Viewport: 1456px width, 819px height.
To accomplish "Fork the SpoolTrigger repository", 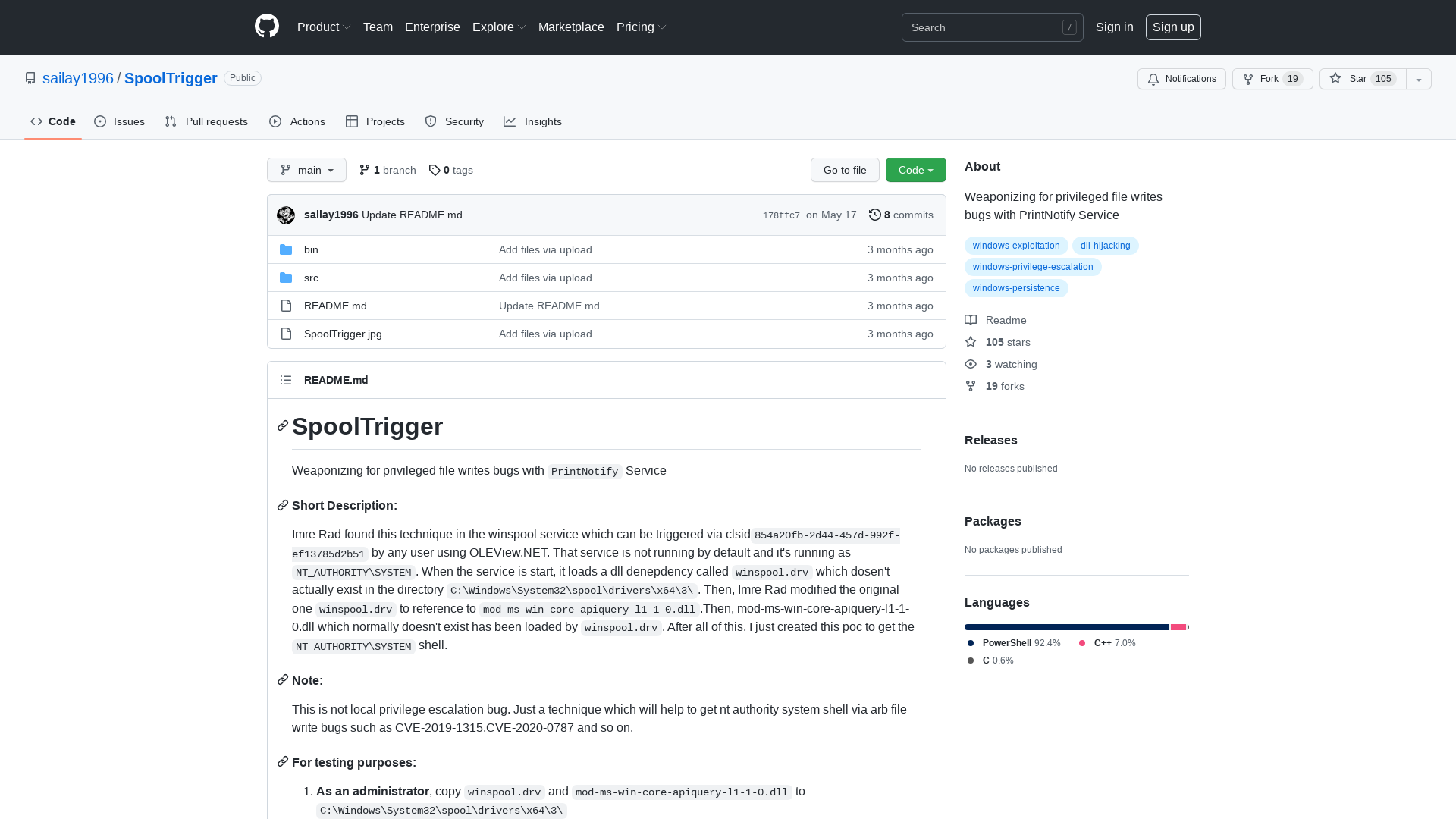I will [x=1272, y=79].
